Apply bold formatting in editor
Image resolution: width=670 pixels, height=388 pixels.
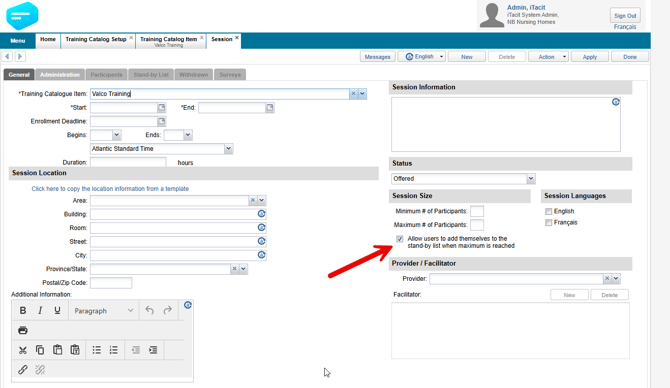pos(23,311)
